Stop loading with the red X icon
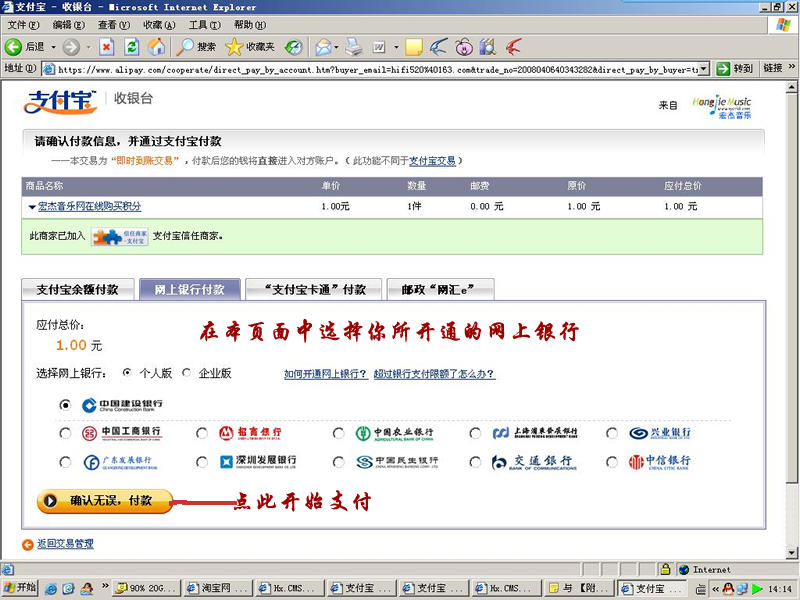Viewport: 800px width, 600px height. (x=106, y=47)
